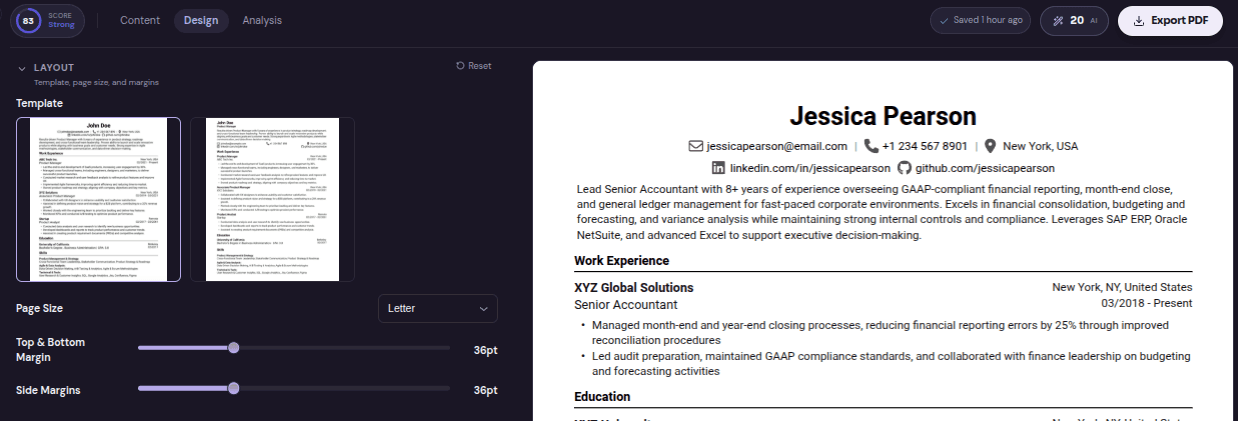Open the Page Size Letter dropdown

click(x=438, y=308)
